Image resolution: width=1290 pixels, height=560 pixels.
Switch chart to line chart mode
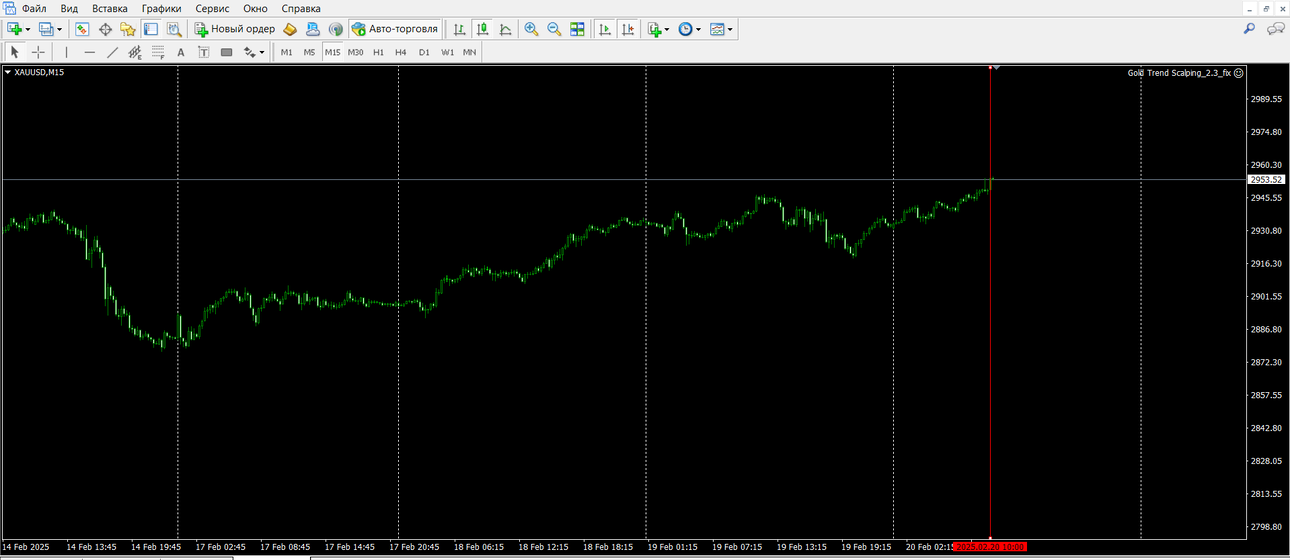[505, 29]
